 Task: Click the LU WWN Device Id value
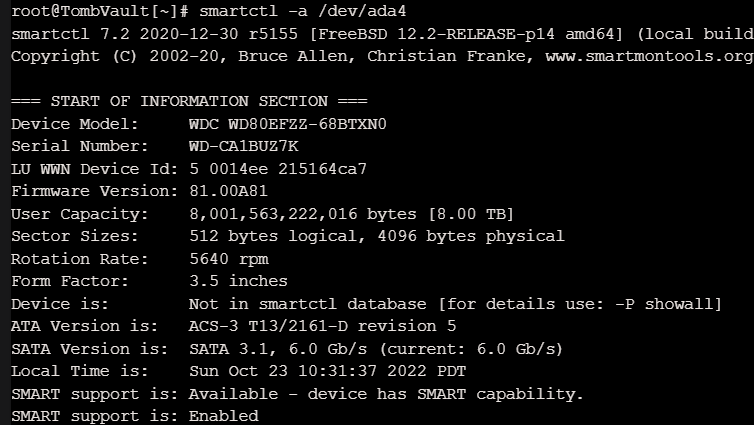278,169
